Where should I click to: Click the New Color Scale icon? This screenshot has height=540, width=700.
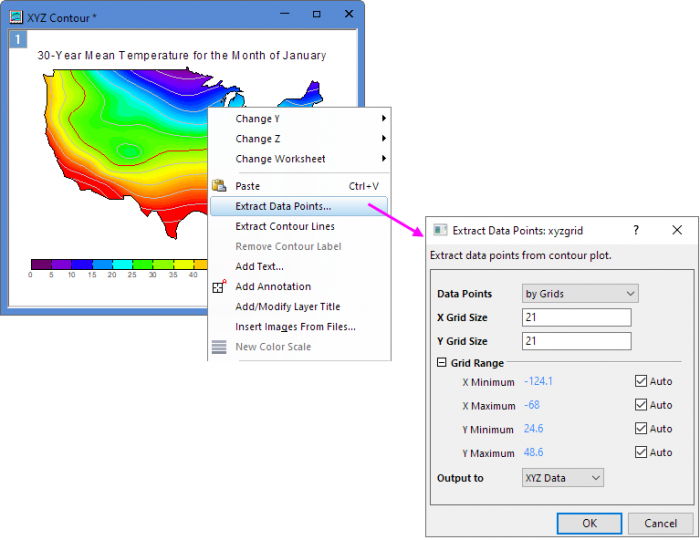coord(219,347)
